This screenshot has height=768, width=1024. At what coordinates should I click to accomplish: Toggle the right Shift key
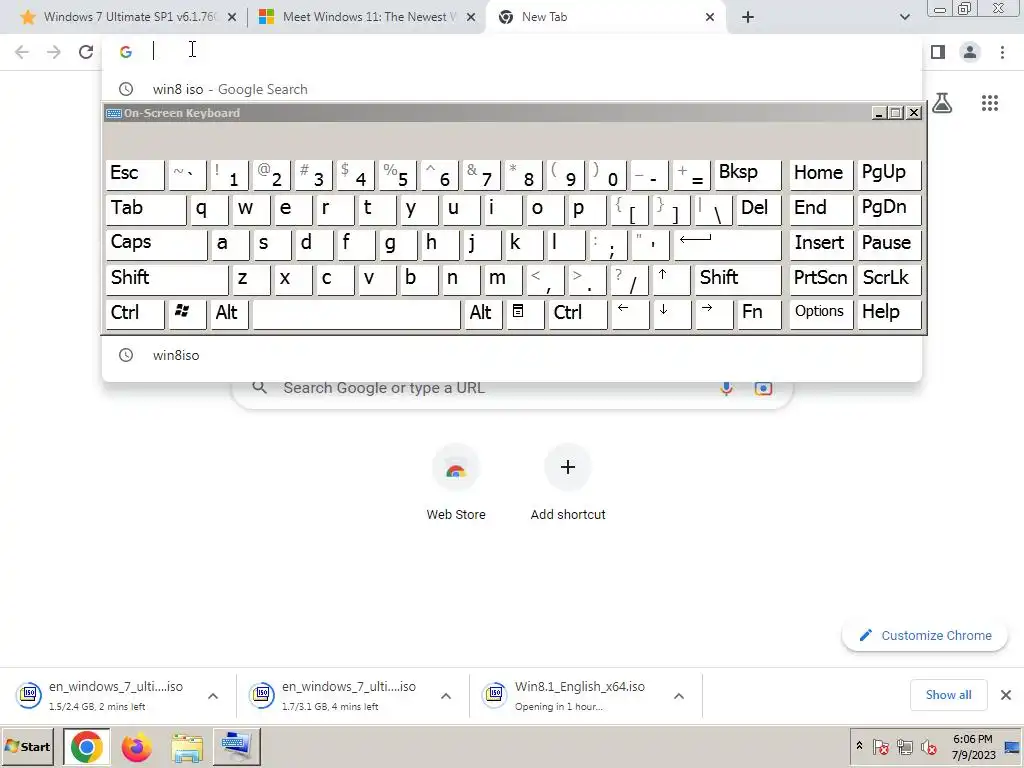(738, 279)
